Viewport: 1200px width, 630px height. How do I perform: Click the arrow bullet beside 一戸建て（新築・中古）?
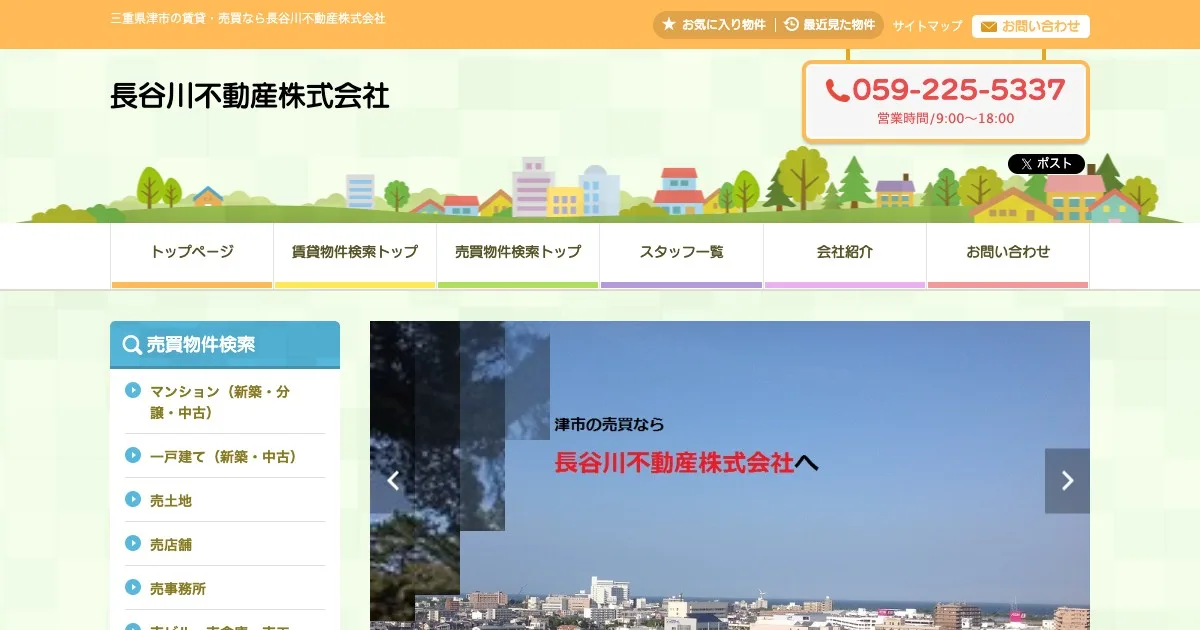[133, 456]
